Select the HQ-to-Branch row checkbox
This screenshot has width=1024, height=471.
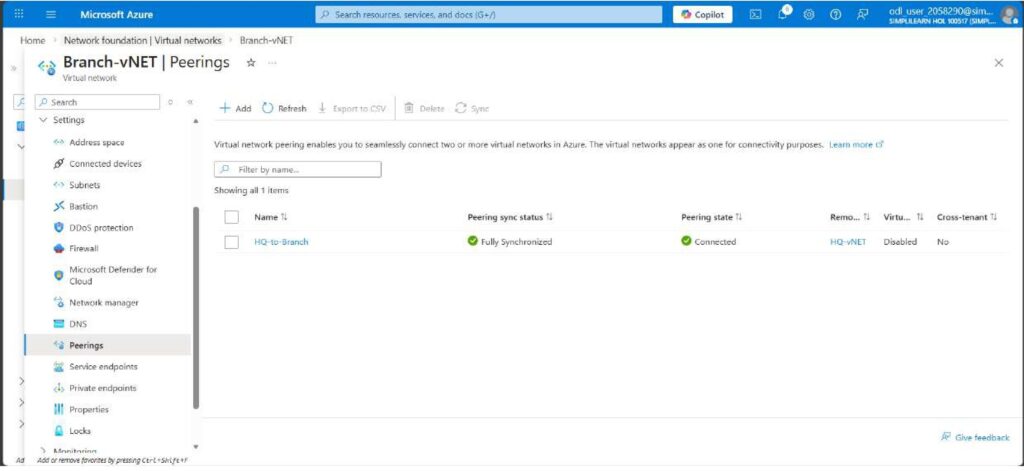232,242
